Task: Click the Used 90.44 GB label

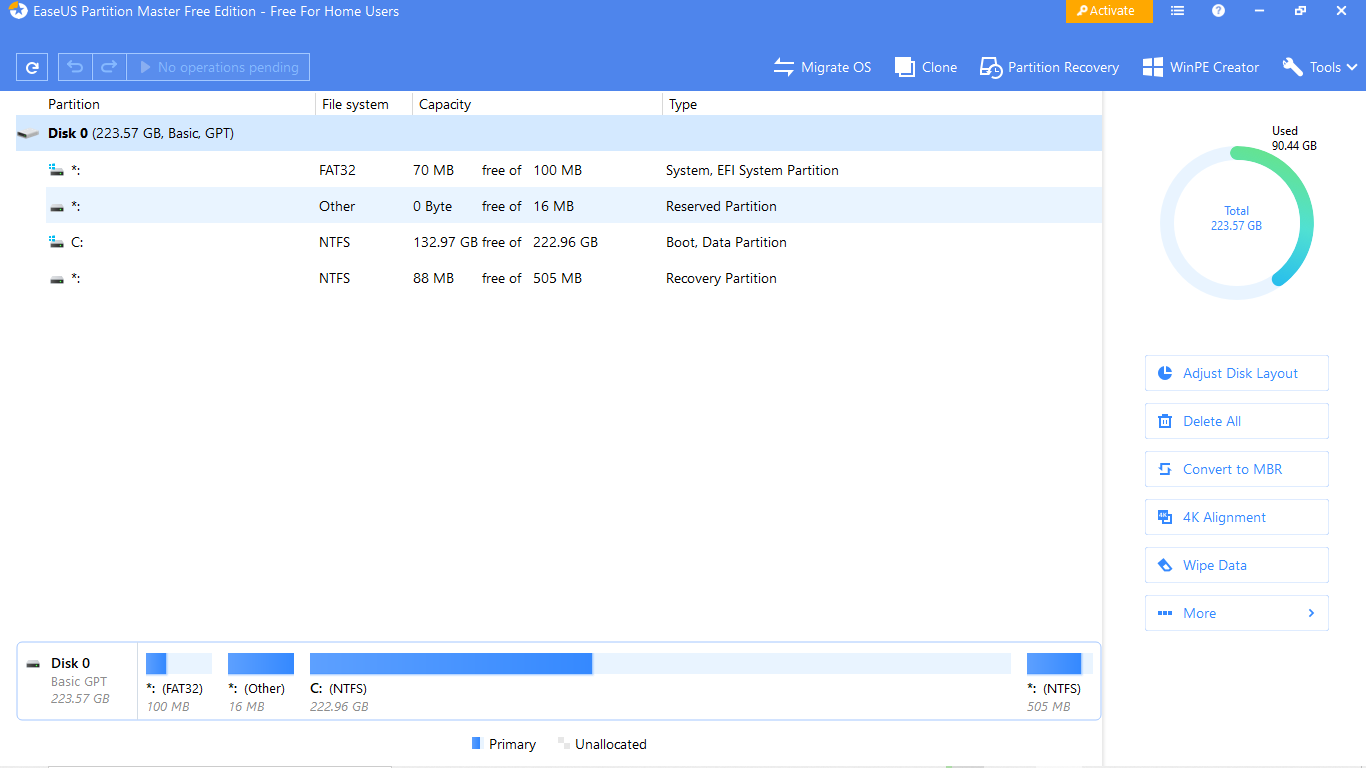Action: click(x=1293, y=138)
